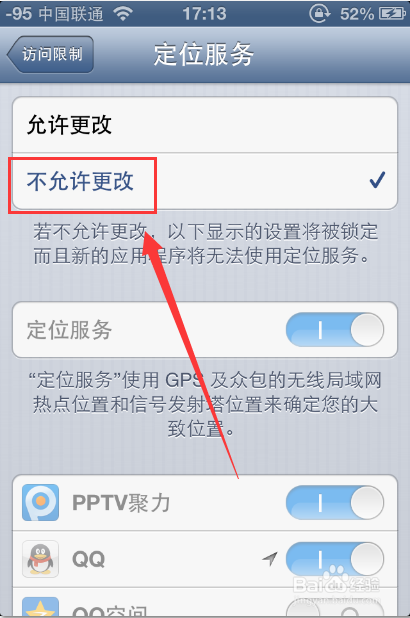Go back to 访问限制
The image size is (410, 618).
[x=50, y=54]
